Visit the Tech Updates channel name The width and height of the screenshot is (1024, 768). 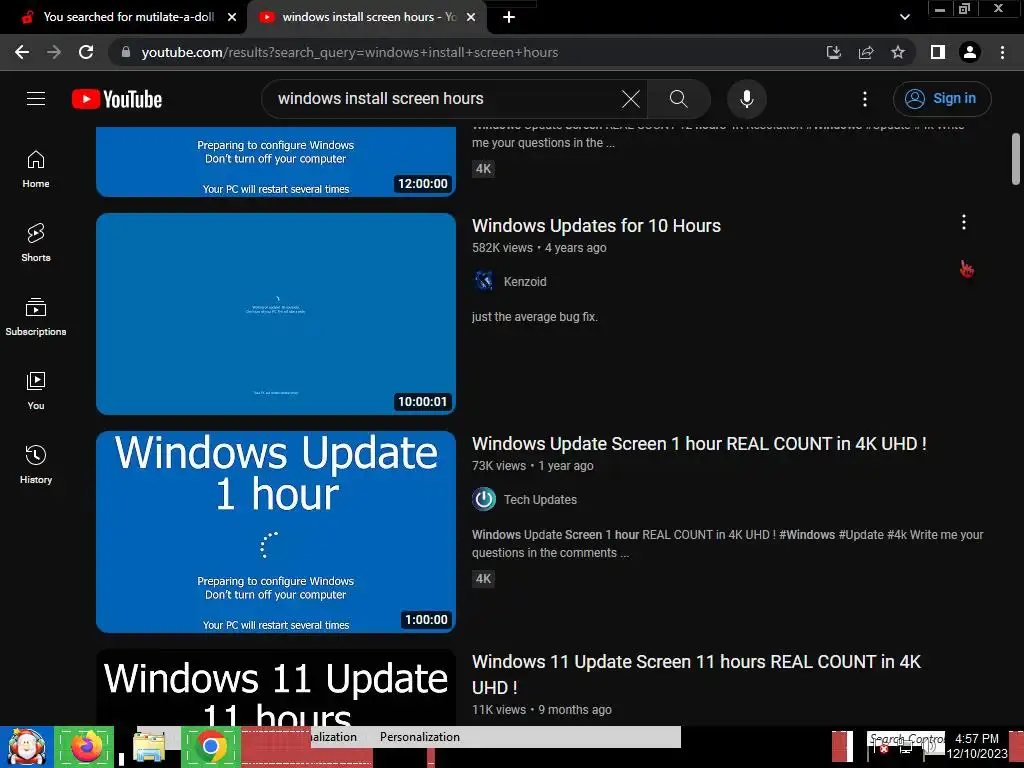[540, 500]
